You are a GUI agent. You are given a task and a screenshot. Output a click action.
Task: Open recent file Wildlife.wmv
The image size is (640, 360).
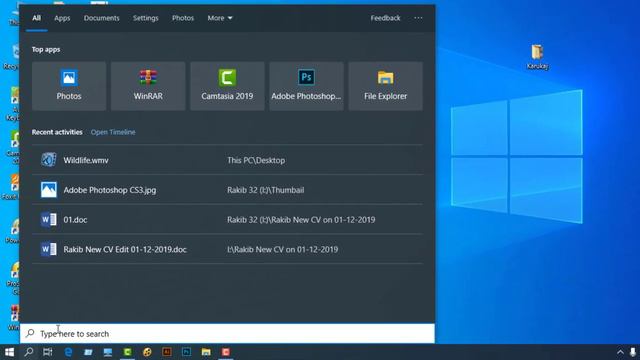pos(227,160)
